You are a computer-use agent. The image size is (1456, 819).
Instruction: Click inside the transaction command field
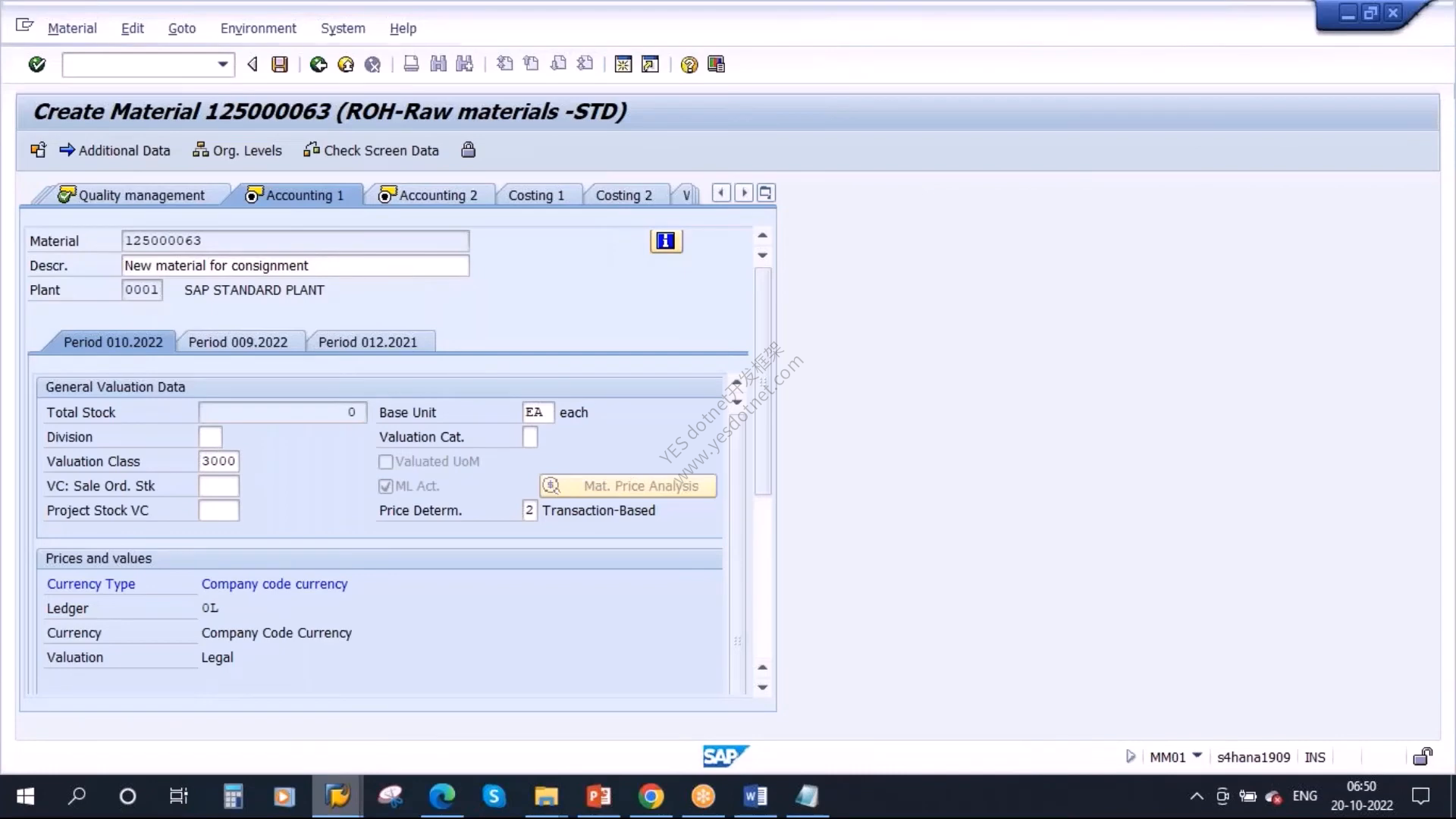point(140,64)
